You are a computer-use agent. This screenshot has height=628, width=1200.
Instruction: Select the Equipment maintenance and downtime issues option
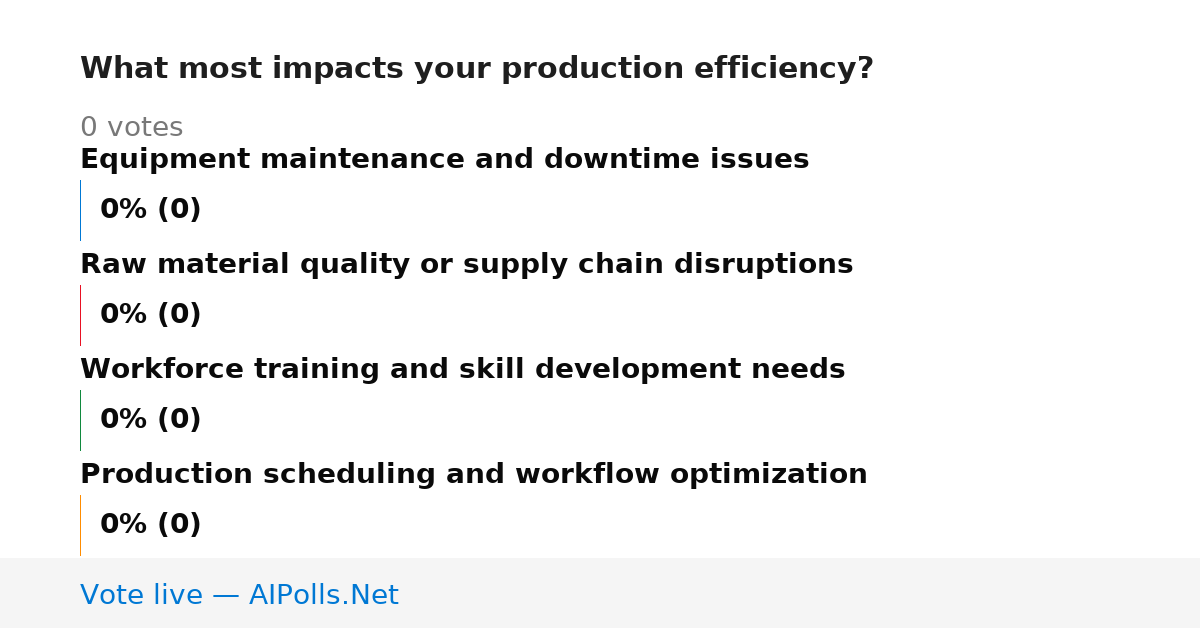click(x=444, y=160)
